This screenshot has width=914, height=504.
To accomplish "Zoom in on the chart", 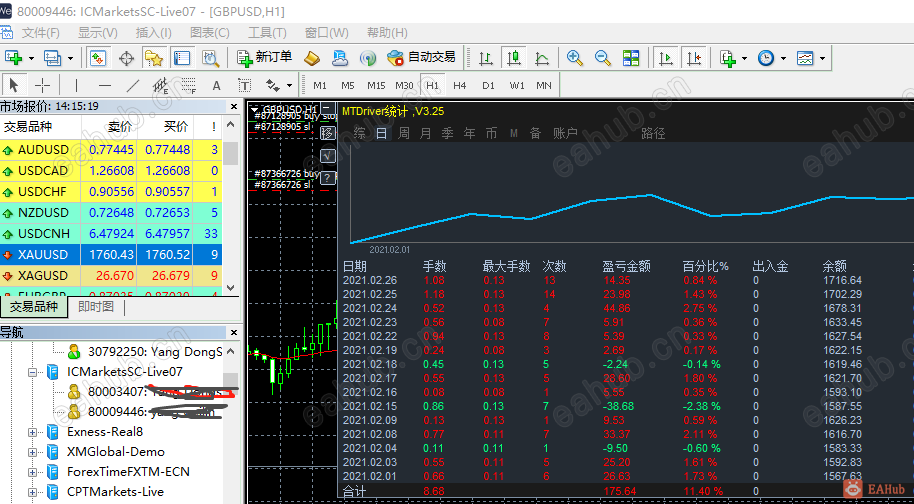I will 575,58.
